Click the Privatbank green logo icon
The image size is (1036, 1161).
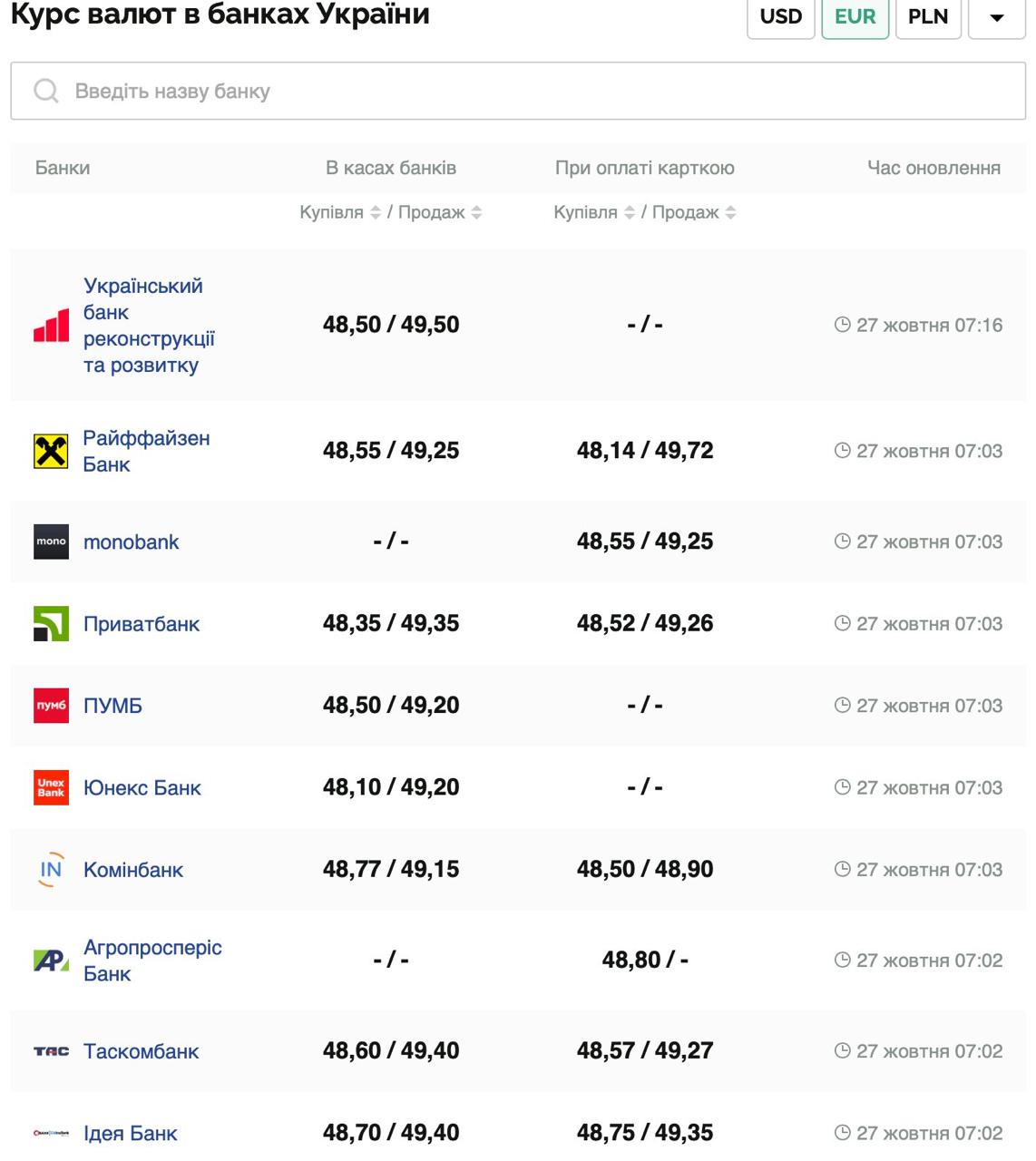click(x=51, y=624)
